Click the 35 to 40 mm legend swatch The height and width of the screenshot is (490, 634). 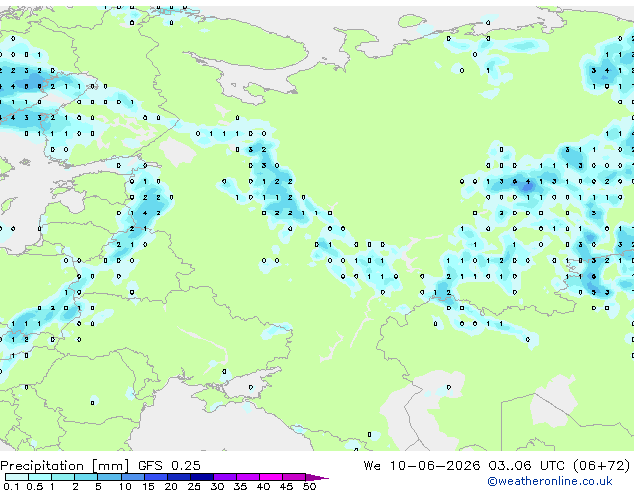click(248, 477)
